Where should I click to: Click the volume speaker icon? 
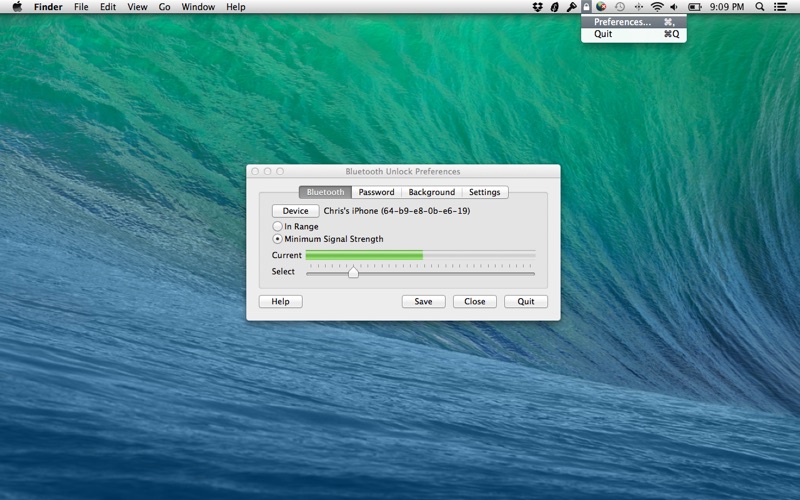(674, 7)
